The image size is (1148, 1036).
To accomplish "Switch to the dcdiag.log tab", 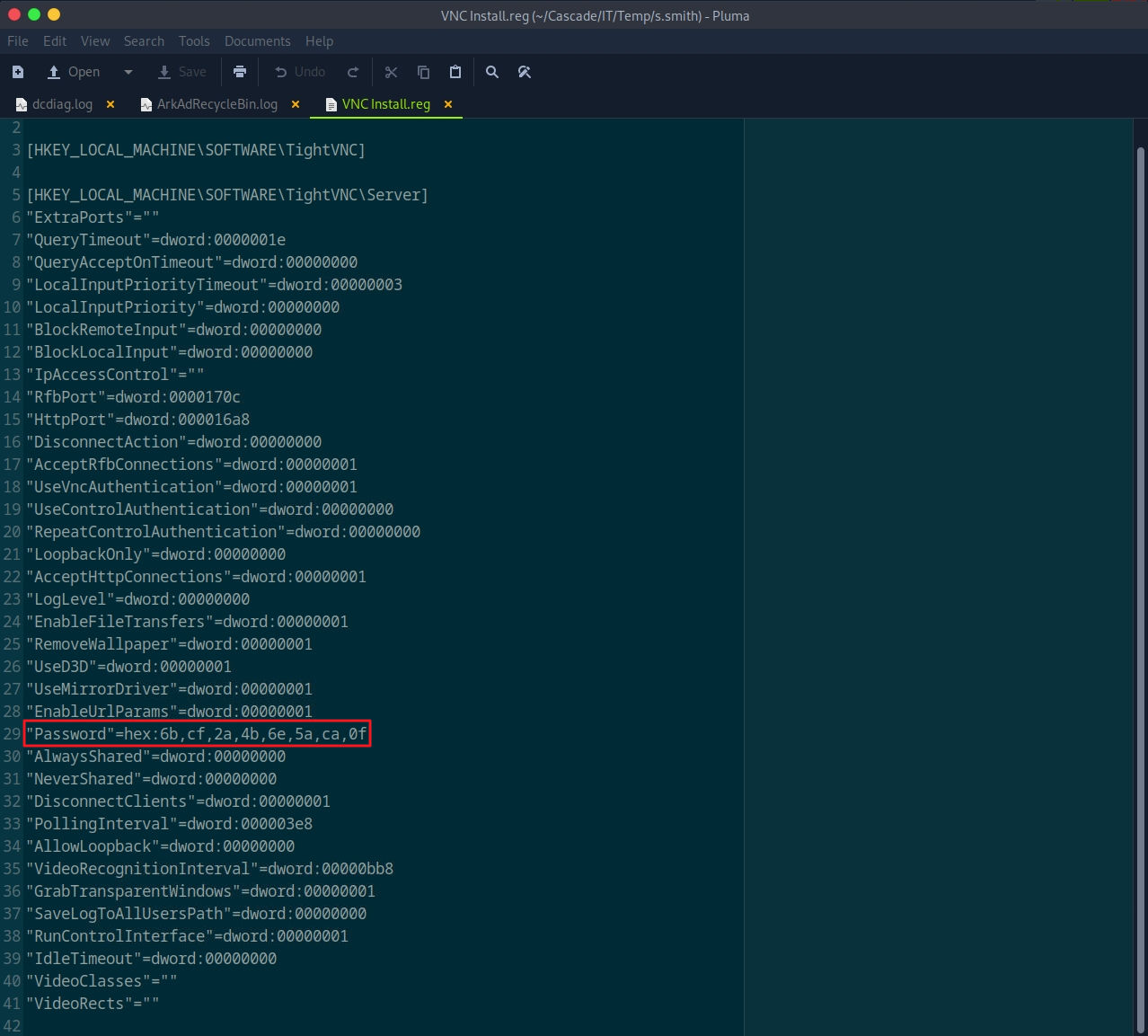I will click(x=62, y=104).
